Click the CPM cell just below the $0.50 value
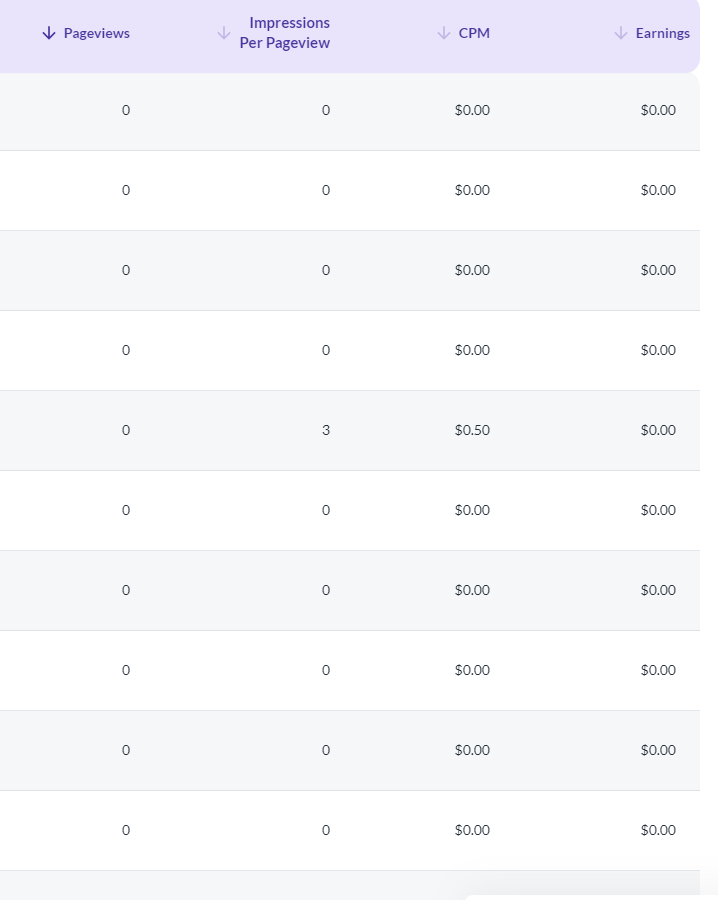Image resolution: width=718 pixels, height=900 pixels. pos(472,510)
